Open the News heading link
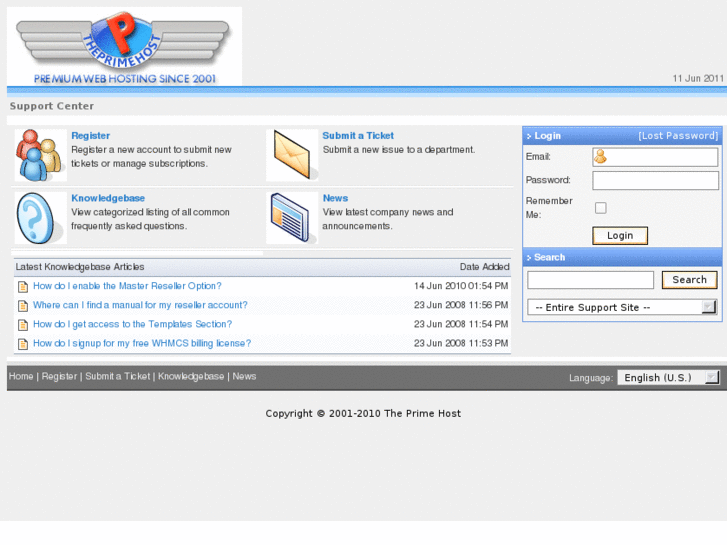Screen dimensions: 727x545 coord(335,198)
